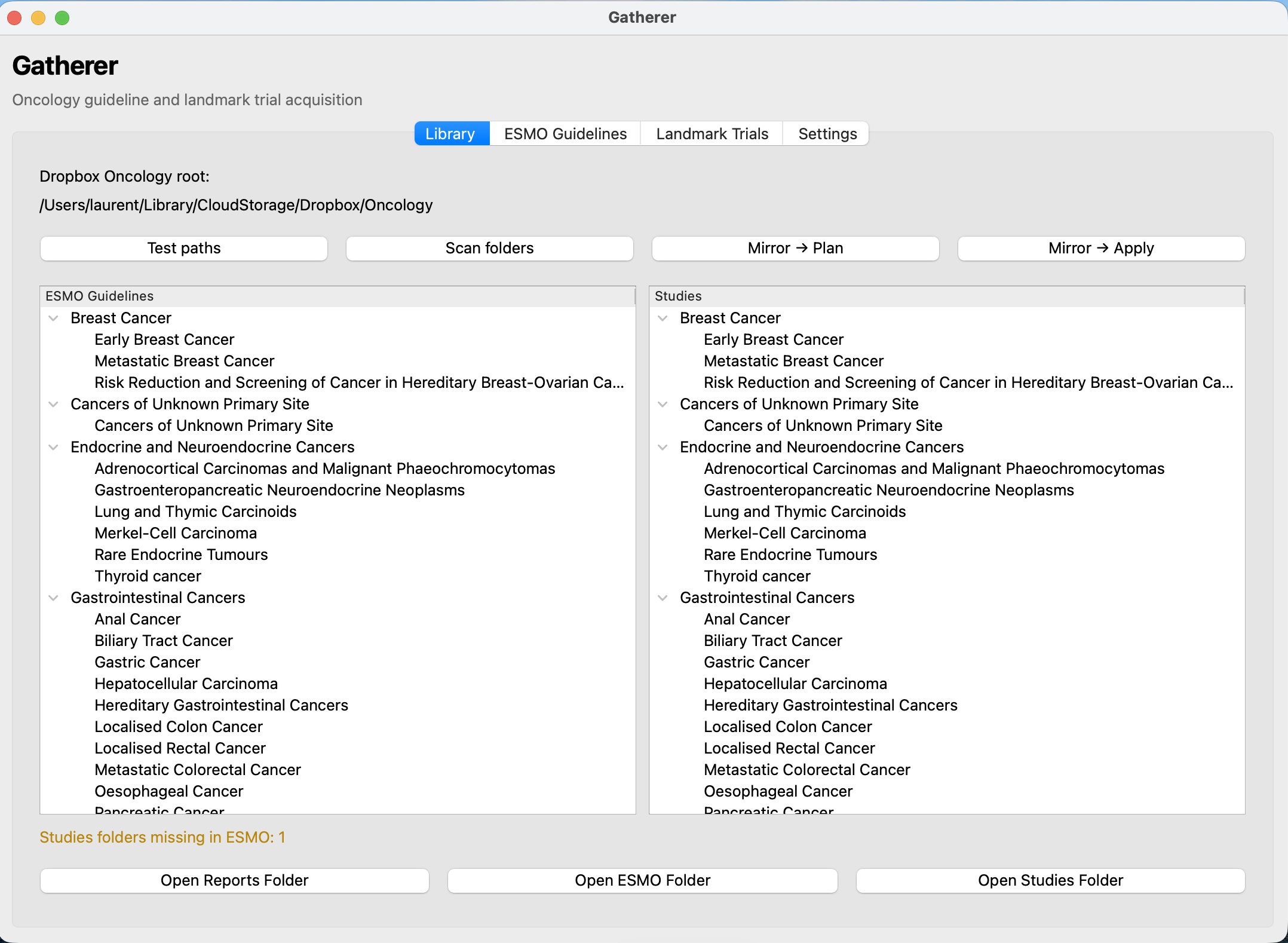Viewport: 1288px width, 943px height.
Task: Select Merkel-Cell Carcinoma in Studies
Action: [x=947, y=533]
